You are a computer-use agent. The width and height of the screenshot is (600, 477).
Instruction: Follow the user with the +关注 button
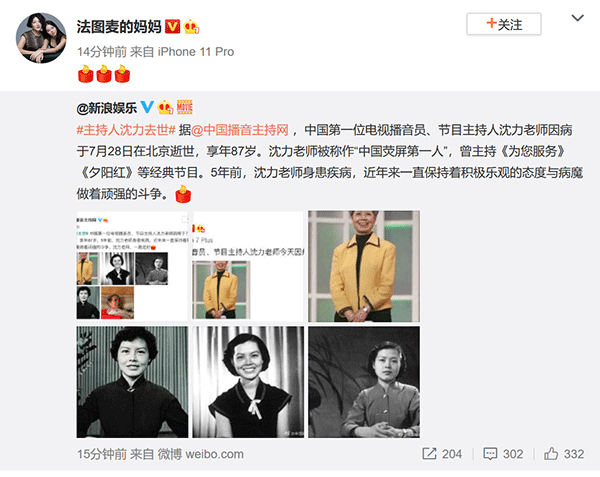[x=504, y=24]
